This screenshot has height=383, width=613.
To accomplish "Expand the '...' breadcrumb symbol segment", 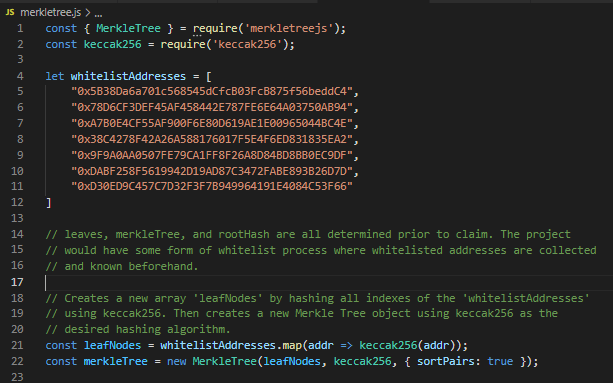I will click(x=98, y=13).
